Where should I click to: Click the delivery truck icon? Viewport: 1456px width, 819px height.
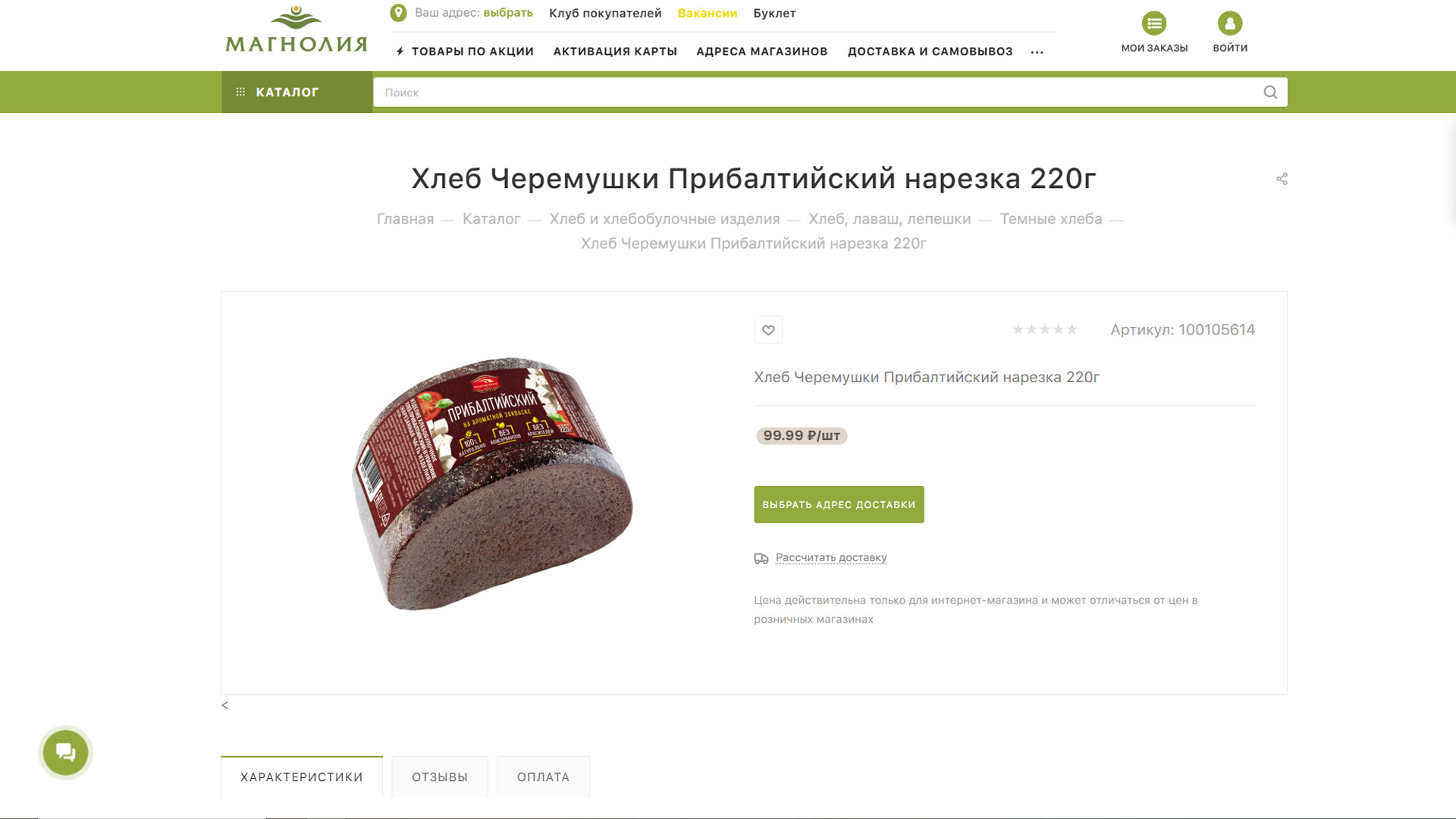[x=761, y=558]
